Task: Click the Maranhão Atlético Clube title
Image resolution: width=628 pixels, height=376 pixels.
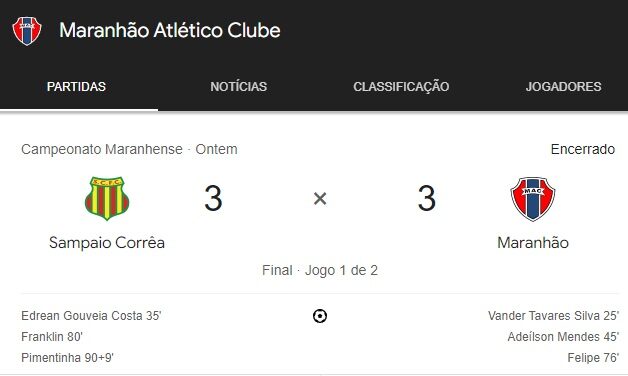Action: click(170, 30)
